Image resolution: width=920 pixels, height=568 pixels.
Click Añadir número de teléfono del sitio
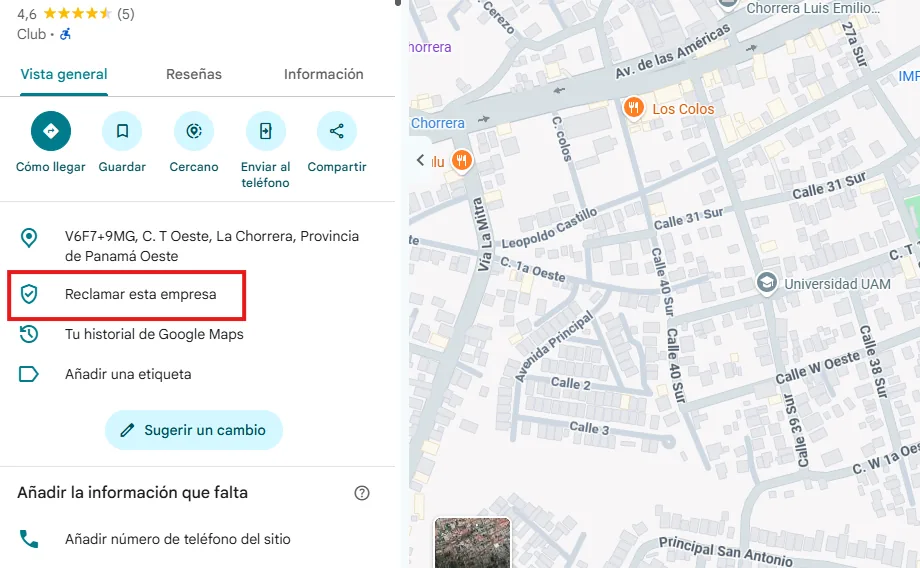(178, 539)
